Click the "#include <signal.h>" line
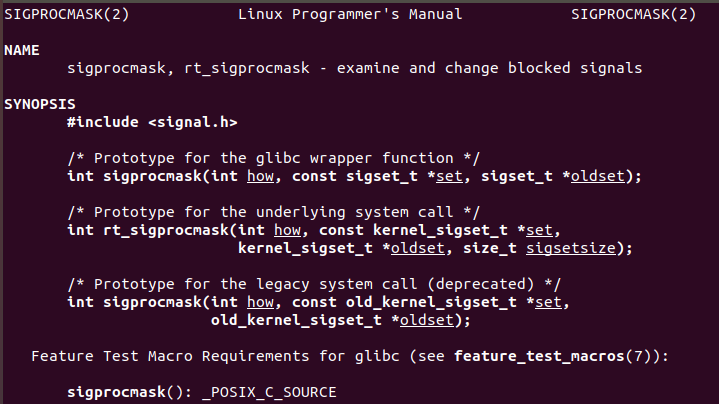Screen dimensions: 719x404 (152, 122)
